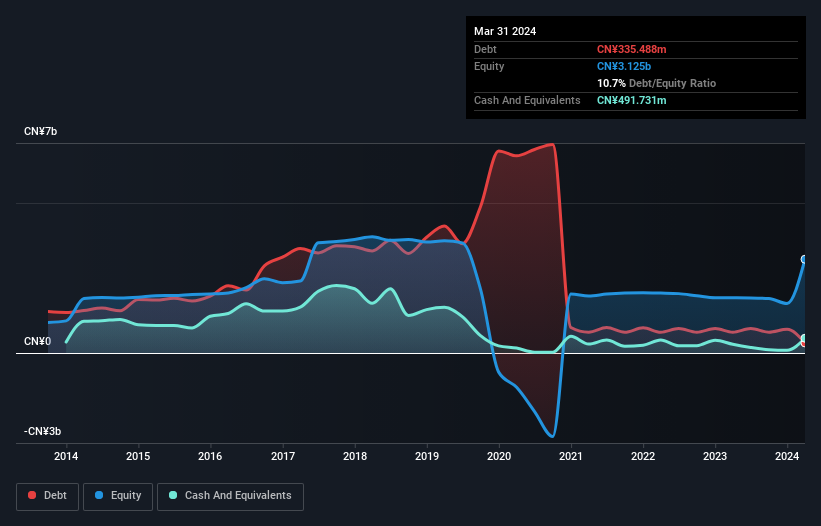Click the 2017 x-axis label
Image resolution: width=821 pixels, height=526 pixels.
pos(283,456)
